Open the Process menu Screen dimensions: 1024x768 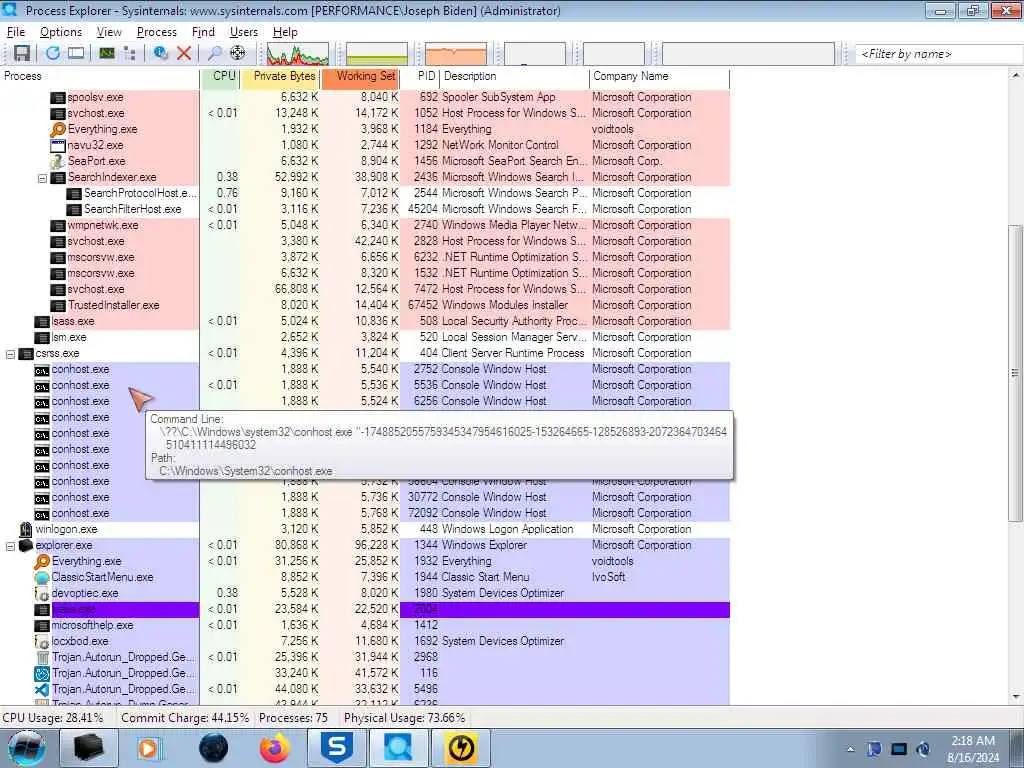coord(157,32)
